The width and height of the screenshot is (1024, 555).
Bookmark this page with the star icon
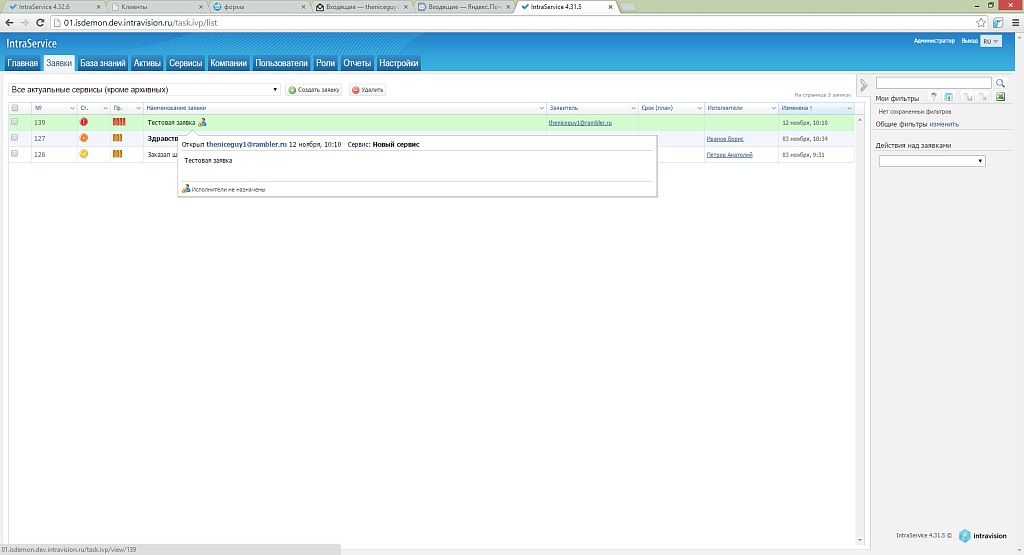[982, 22]
